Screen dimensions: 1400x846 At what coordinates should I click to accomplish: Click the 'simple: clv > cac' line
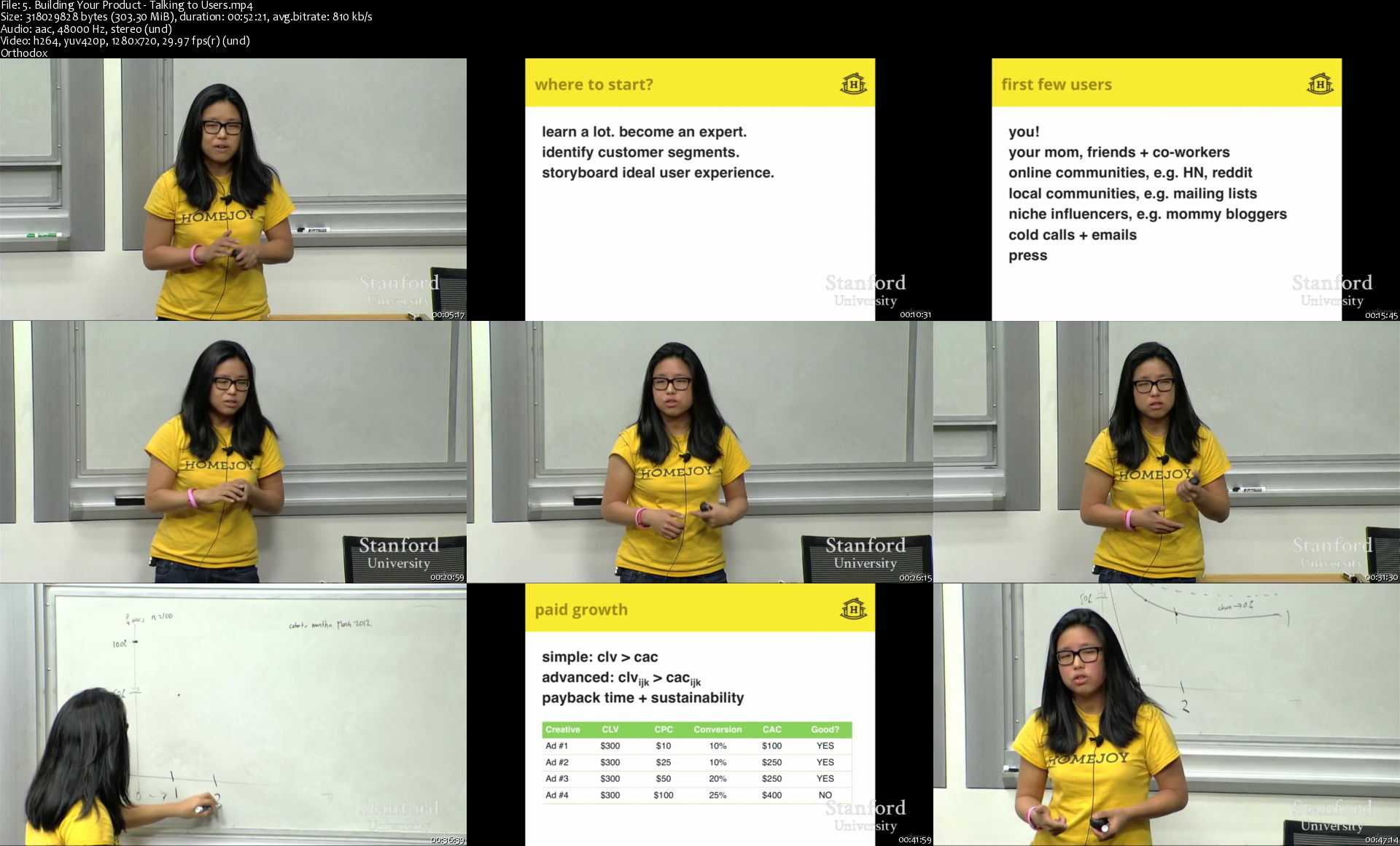(599, 657)
